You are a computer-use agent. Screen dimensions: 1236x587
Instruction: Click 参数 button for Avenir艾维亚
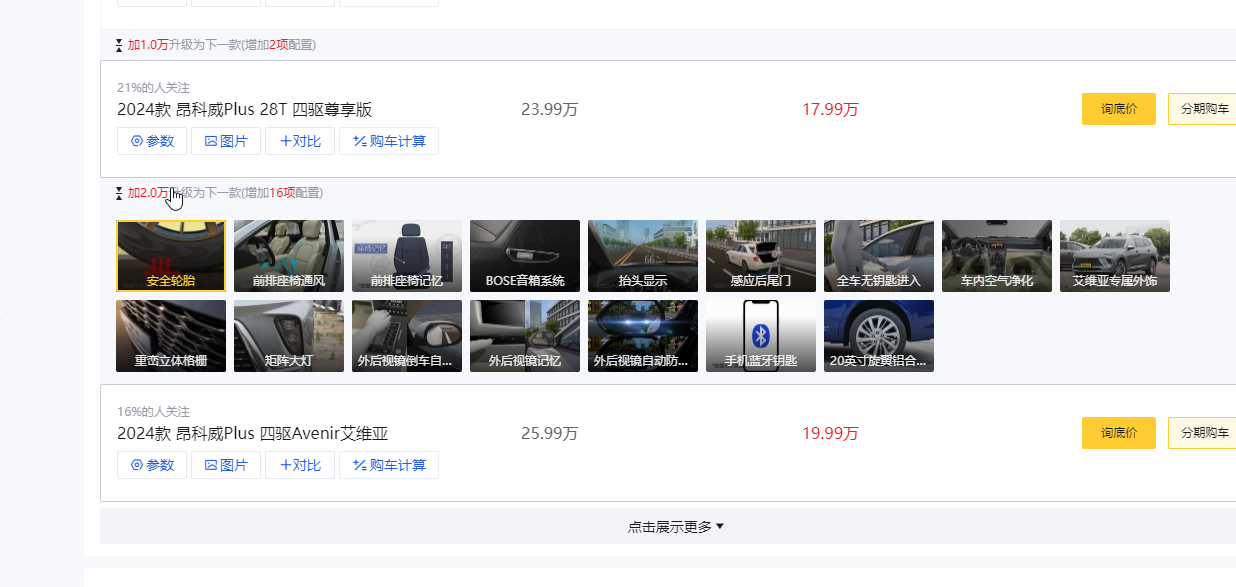click(152, 465)
